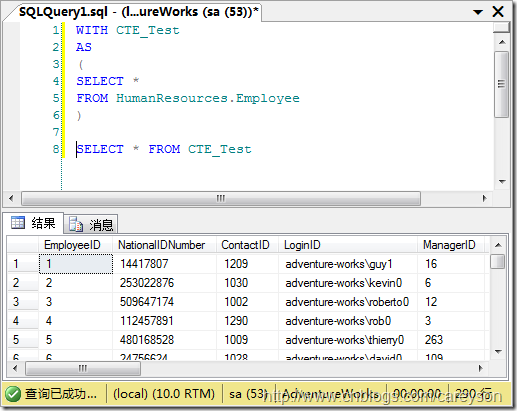Switch to the 结果 results tab
The height and width of the screenshot is (411, 517).
click(x=33, y=223)
